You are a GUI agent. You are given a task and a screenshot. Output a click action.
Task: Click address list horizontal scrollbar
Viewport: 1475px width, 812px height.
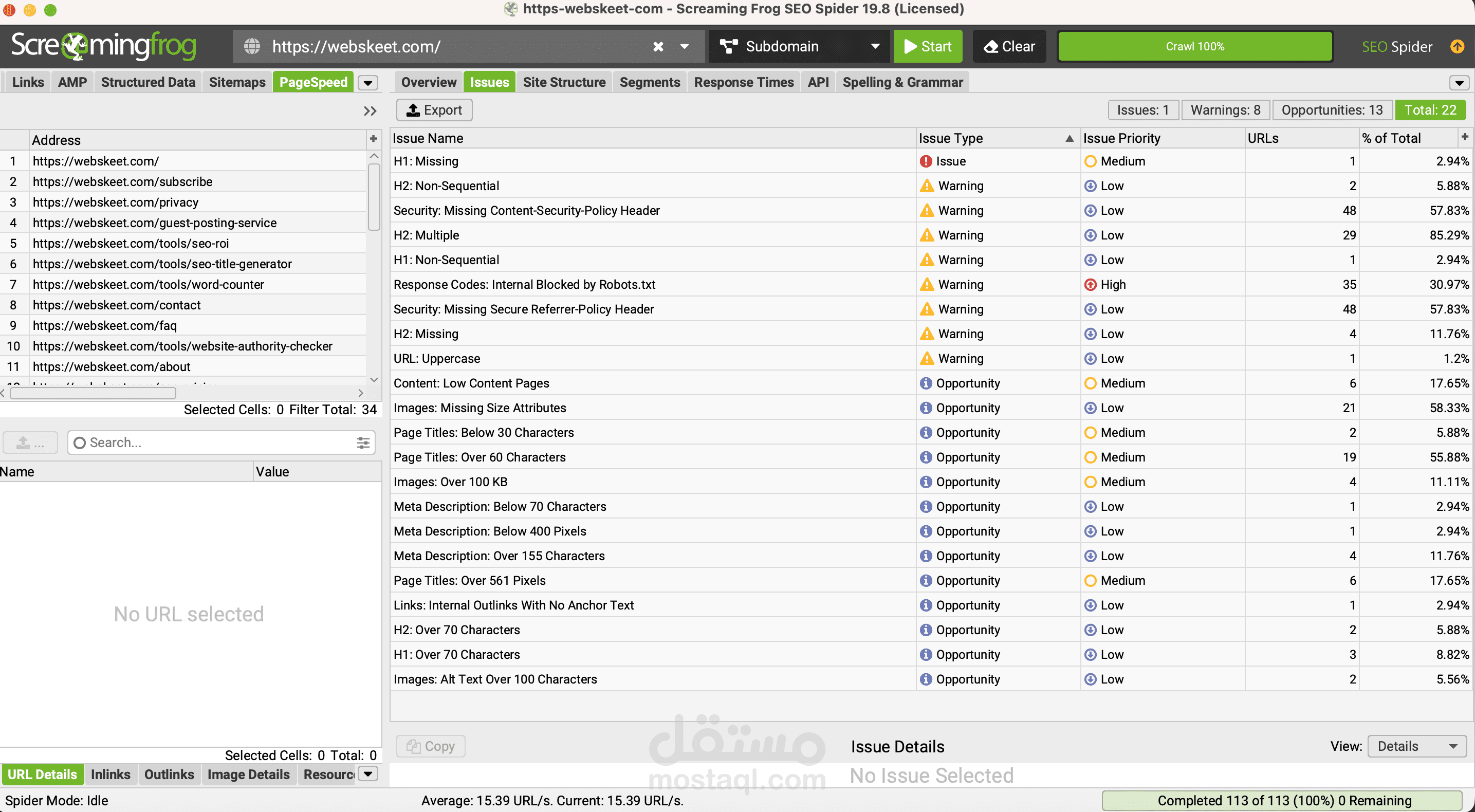point(94,393)
